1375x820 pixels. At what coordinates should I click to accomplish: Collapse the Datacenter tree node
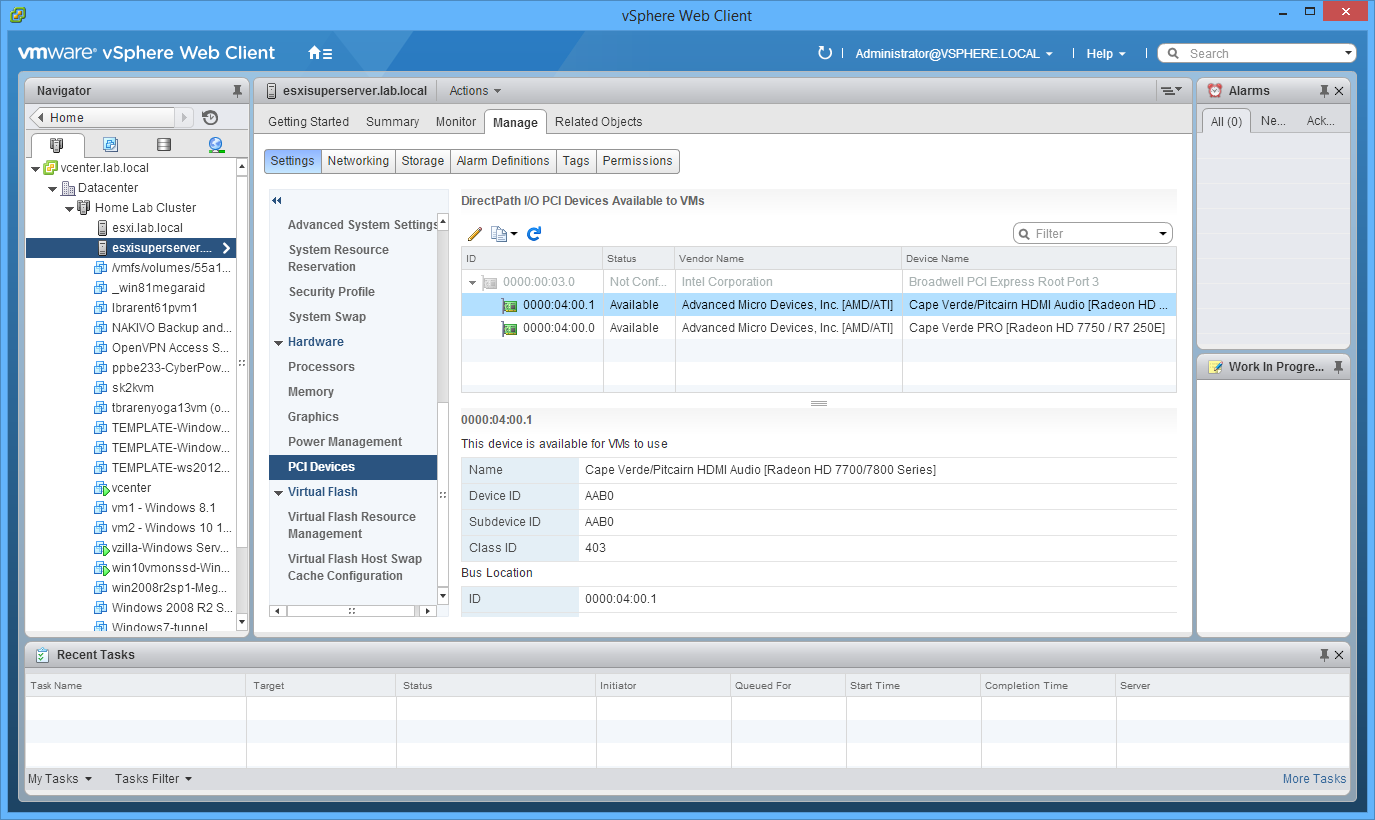pyautogui.click(x=52, y=189)
